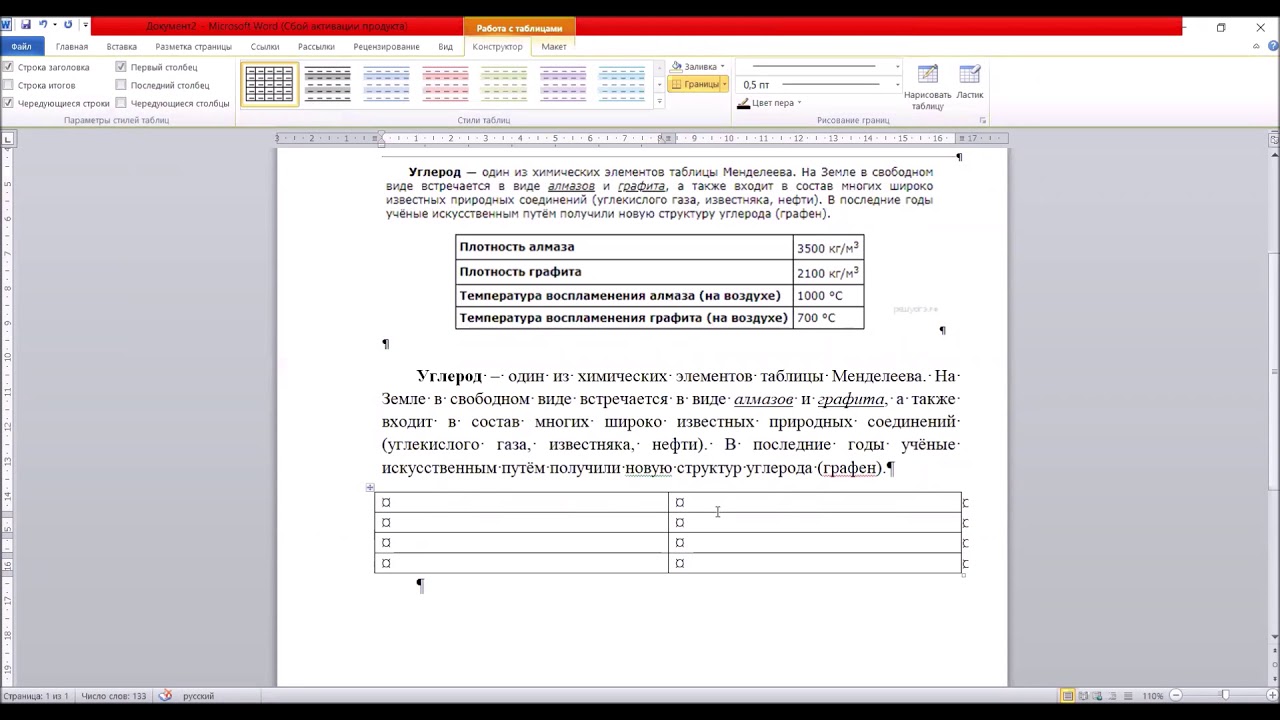Minimize the ribbon with the caret icon
The image size is (1280, 720).
coord(1257,46)
